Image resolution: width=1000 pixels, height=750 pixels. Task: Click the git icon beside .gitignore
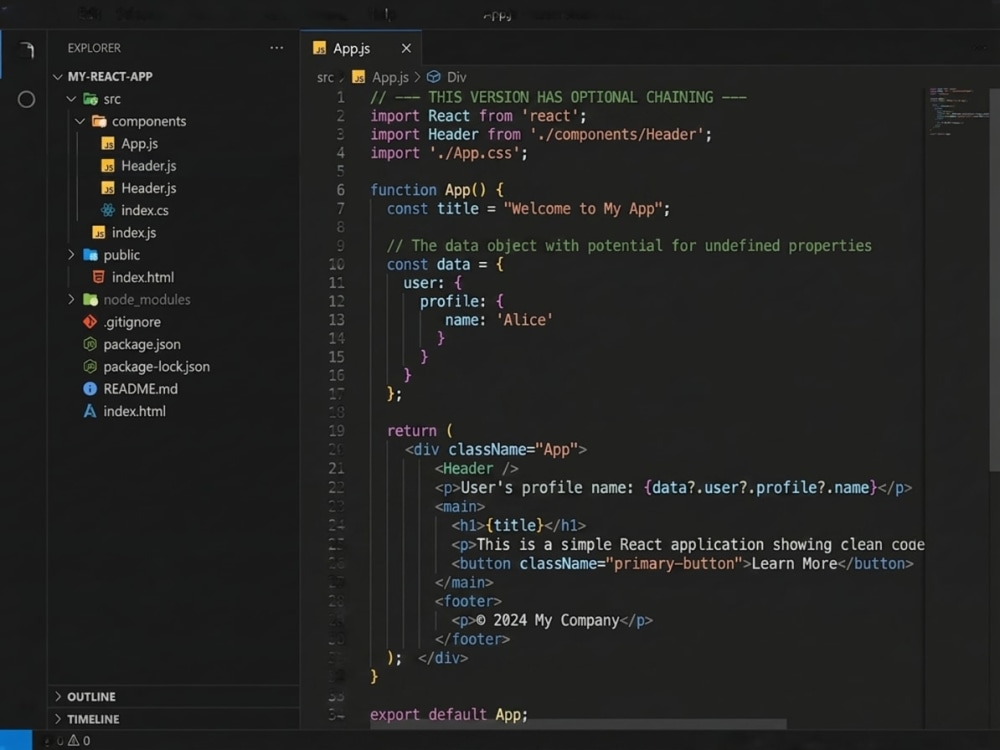(90, 321)
